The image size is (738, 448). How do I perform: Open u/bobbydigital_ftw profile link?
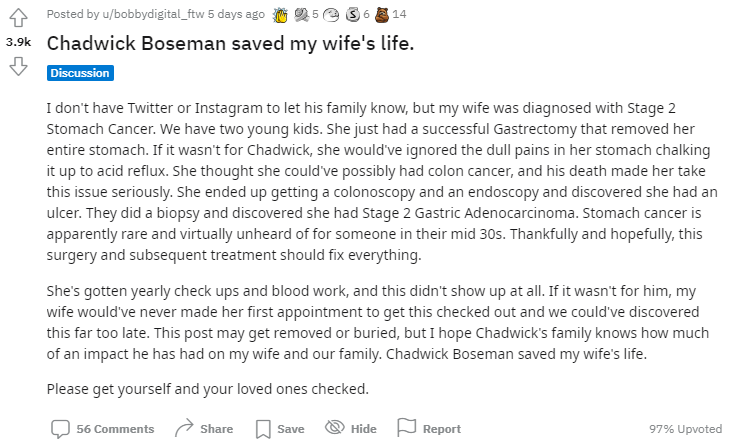153,14
